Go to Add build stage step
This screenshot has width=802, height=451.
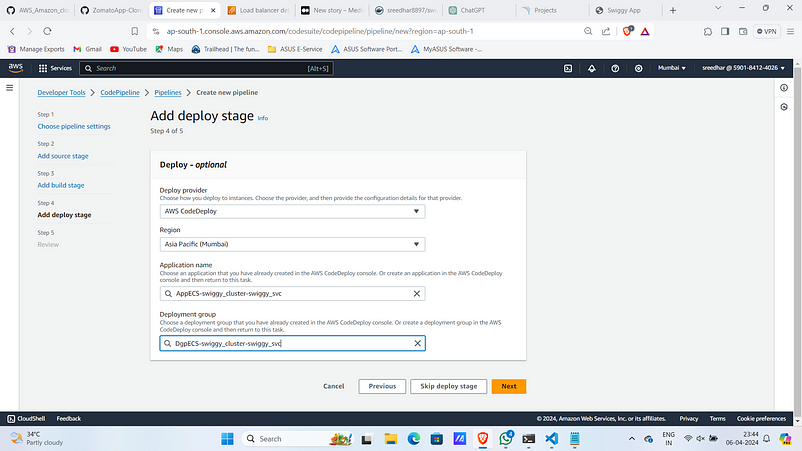click(61, 185)
